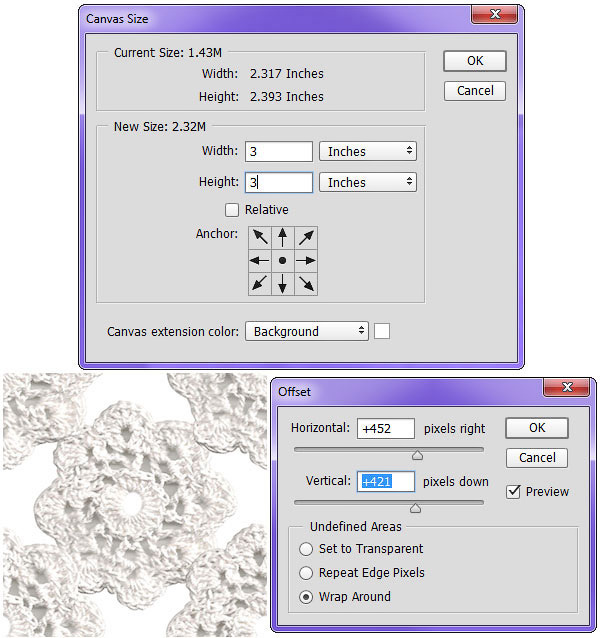
Task: Enable the Relative checkbox
Action: pyautogui.click(x=232, y=210)
